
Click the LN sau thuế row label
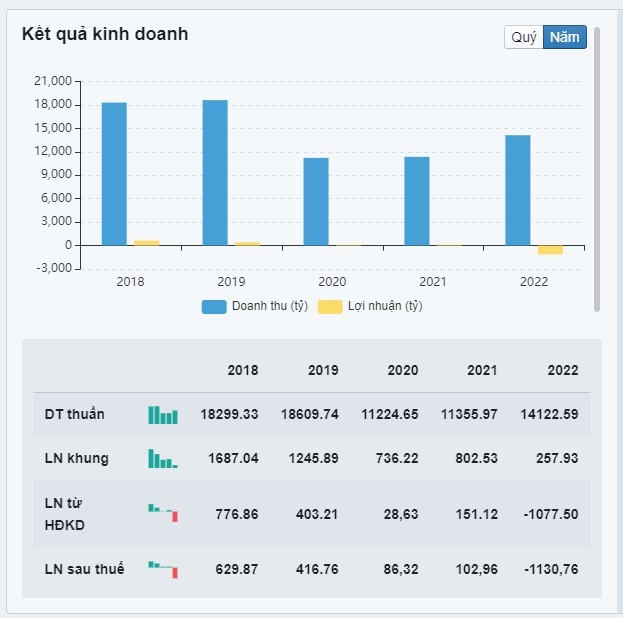pos(84,569)
